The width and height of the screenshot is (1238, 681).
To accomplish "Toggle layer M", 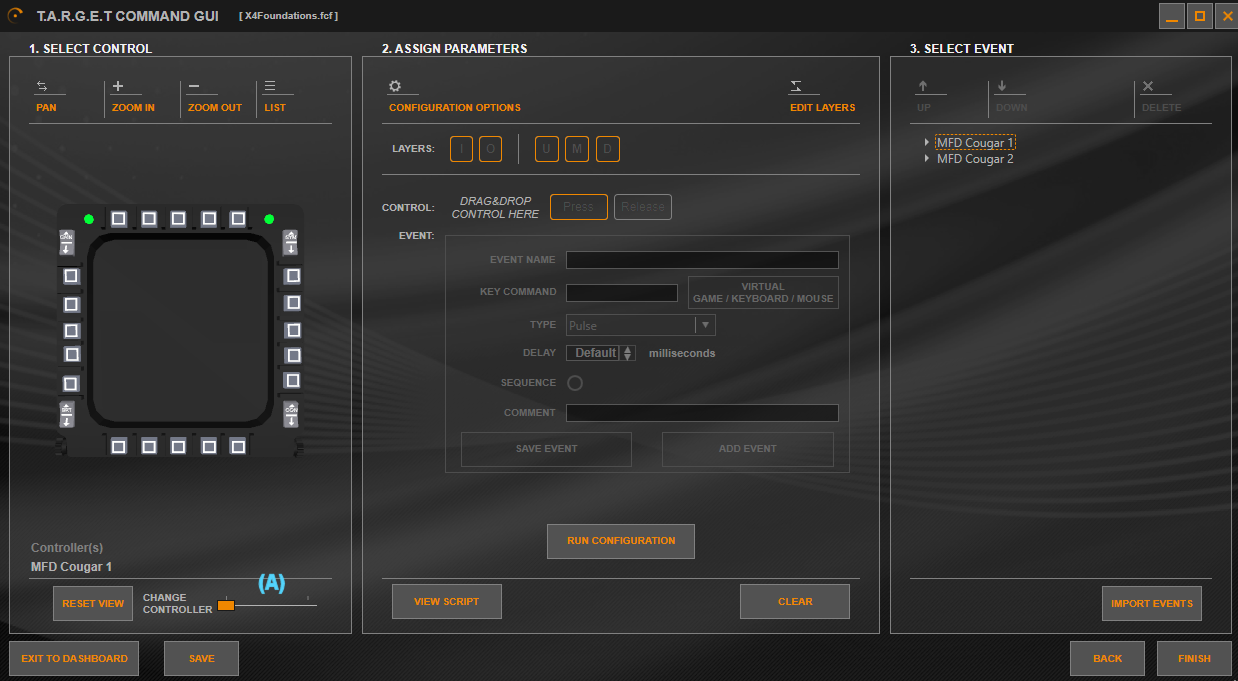I will 577,149.
